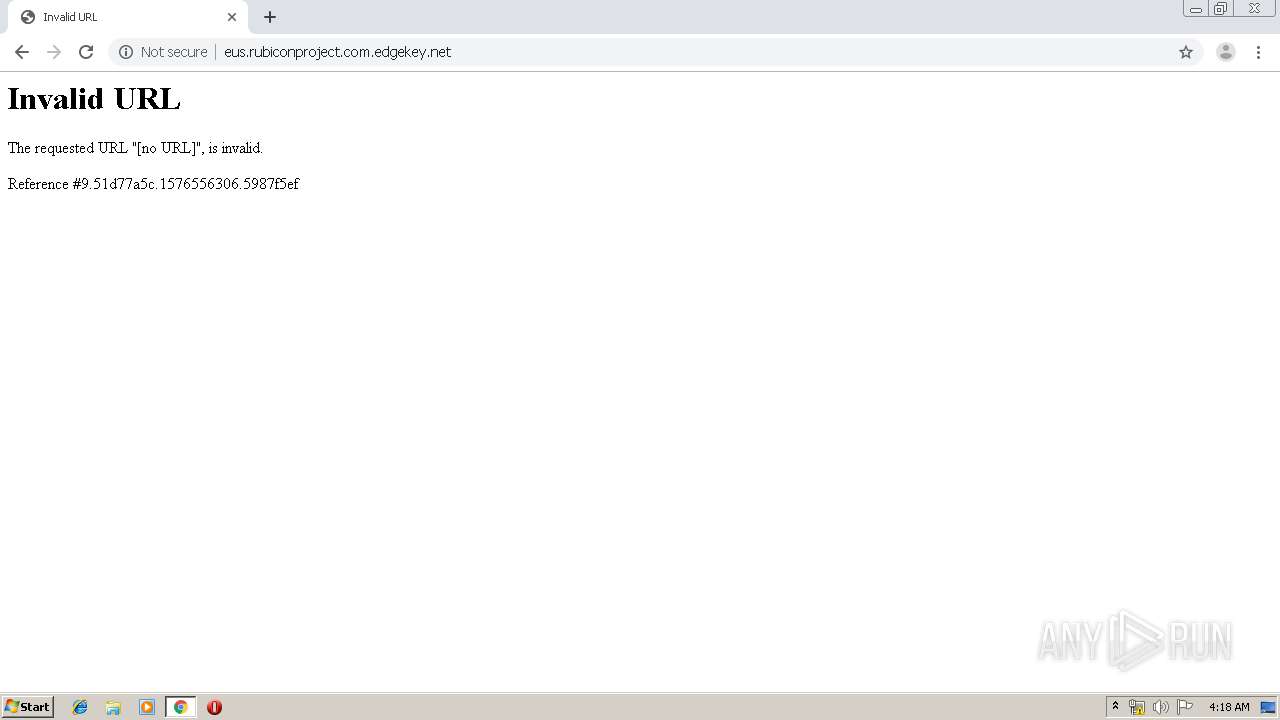
Task: Select the Invalid URL tab
Action: click(128, 17)
